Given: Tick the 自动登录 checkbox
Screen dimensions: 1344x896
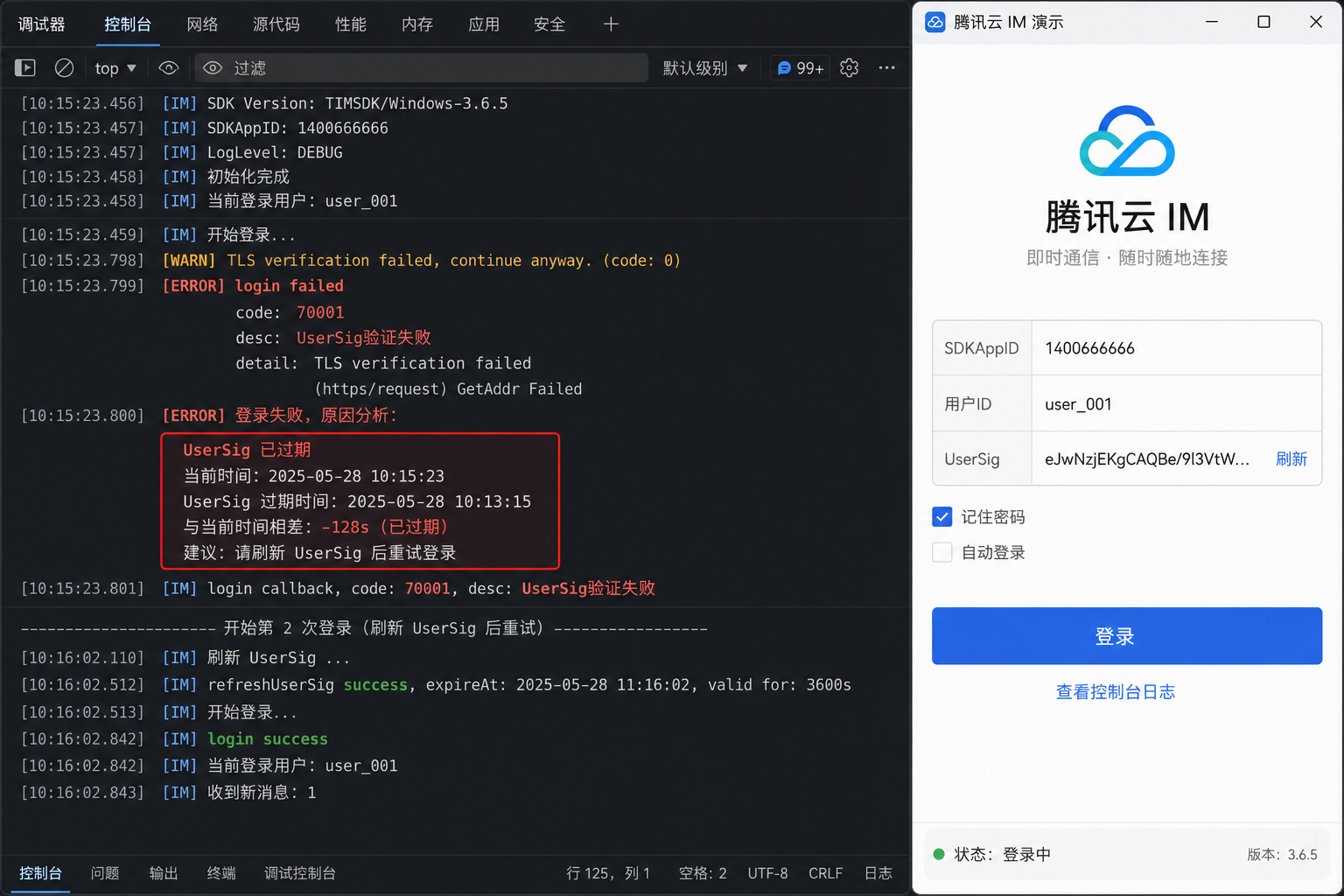Looking at the screenshot, I should (x=942, y=552).
